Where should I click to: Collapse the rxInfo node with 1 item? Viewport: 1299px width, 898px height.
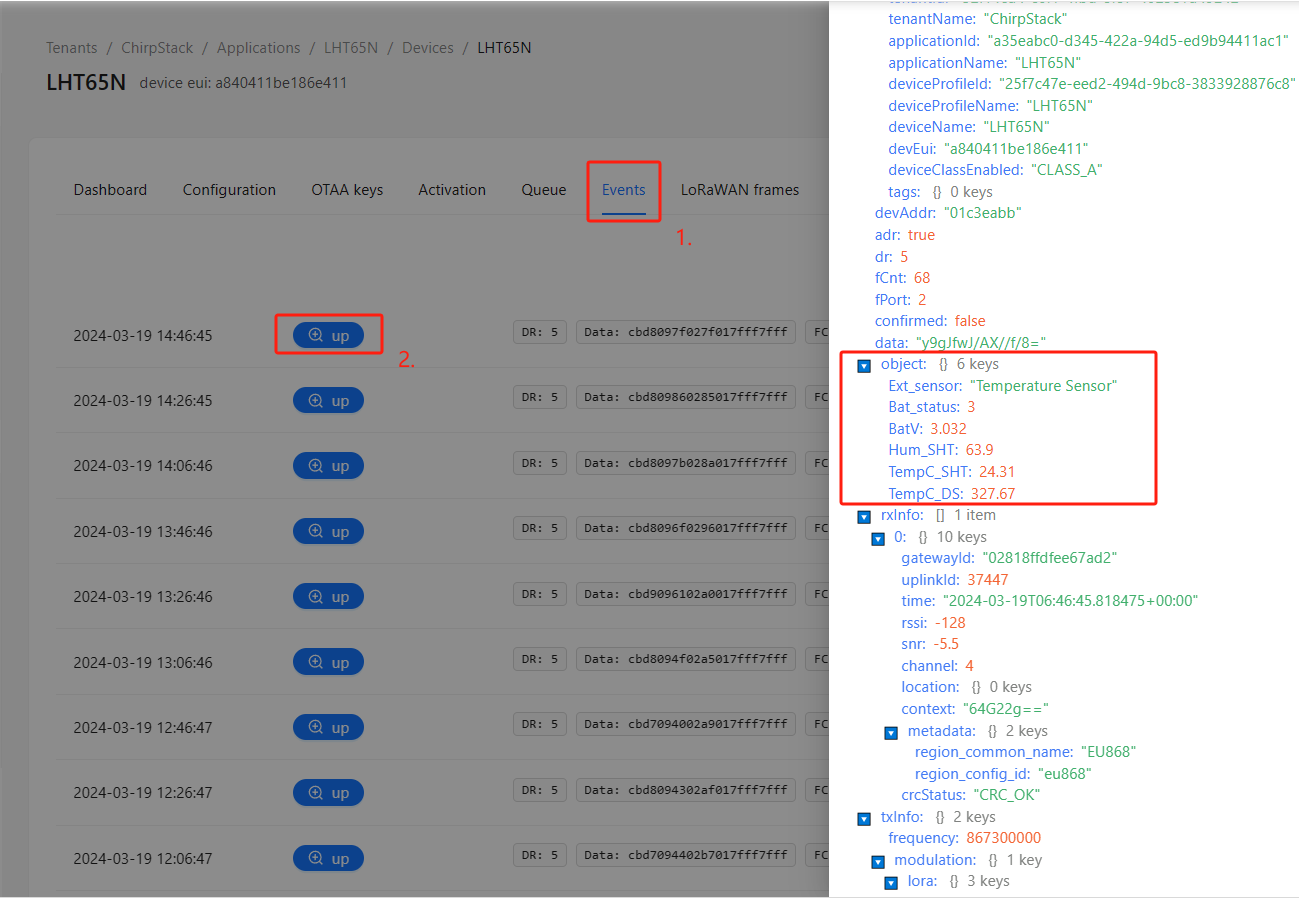pyautogui.click(x=864, y=517)
